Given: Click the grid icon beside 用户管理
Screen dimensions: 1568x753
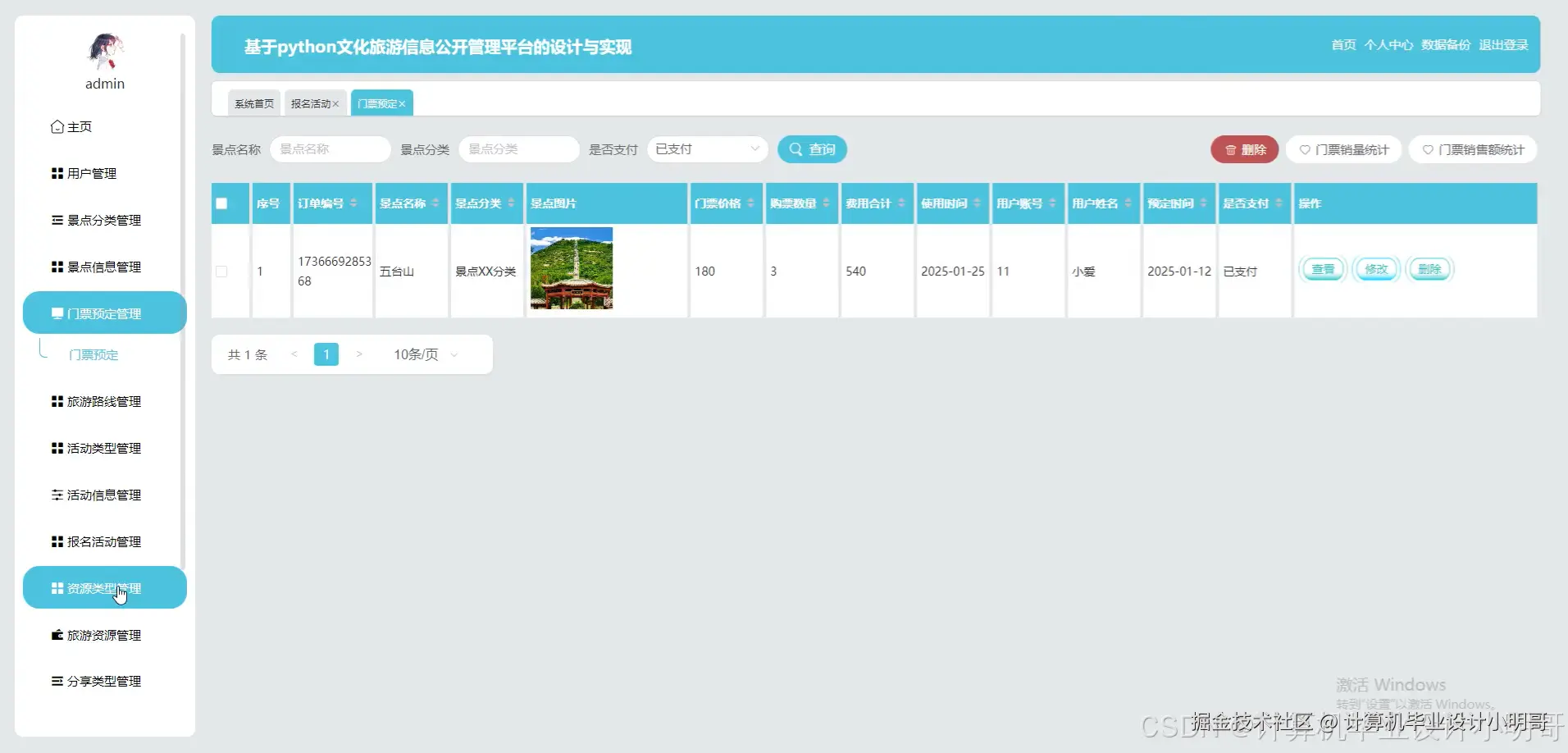Looking at the screenshot, I should pyautogui.click(x=57, y=174).
